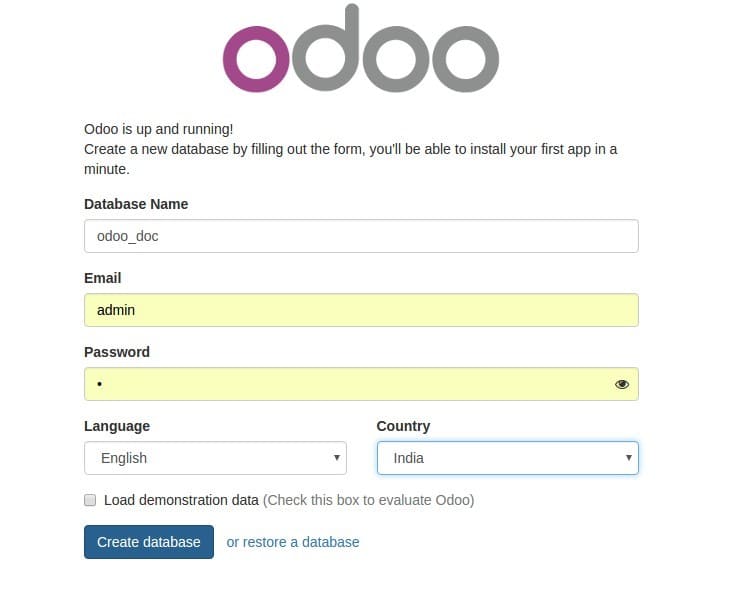Click the Email field label

102,278
